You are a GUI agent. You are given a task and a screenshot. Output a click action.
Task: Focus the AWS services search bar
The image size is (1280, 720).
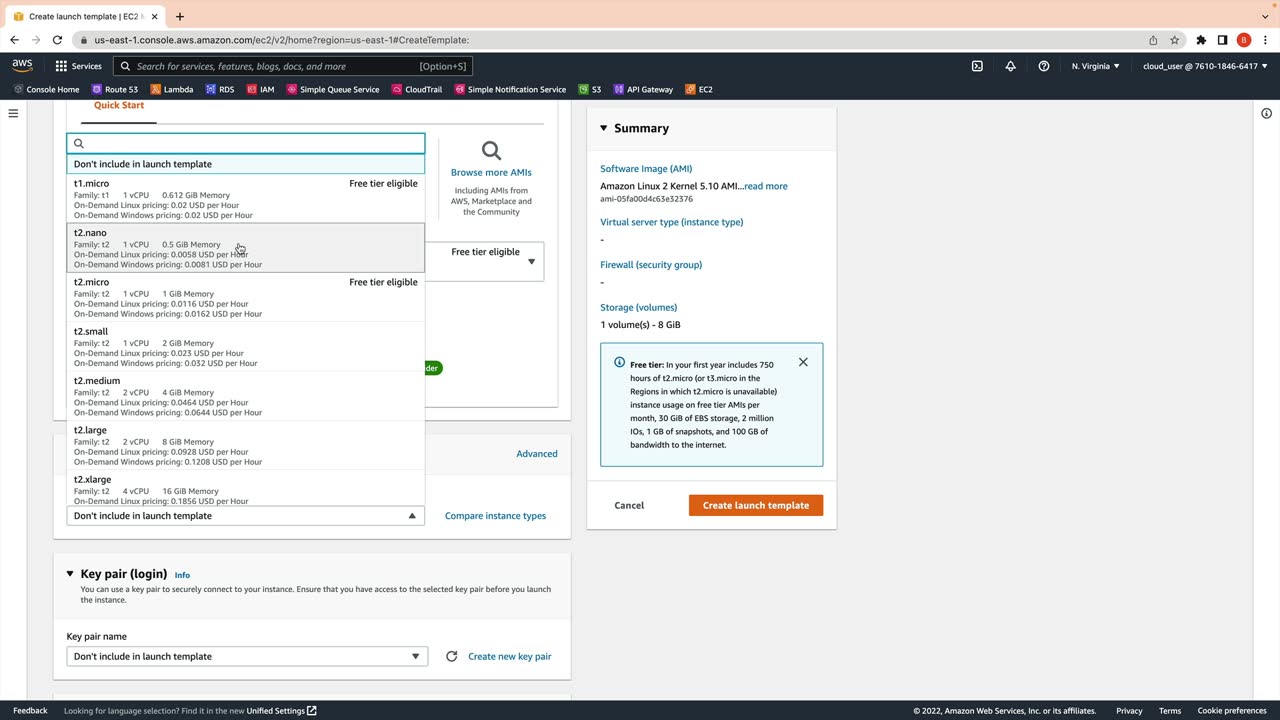point(293,66)
